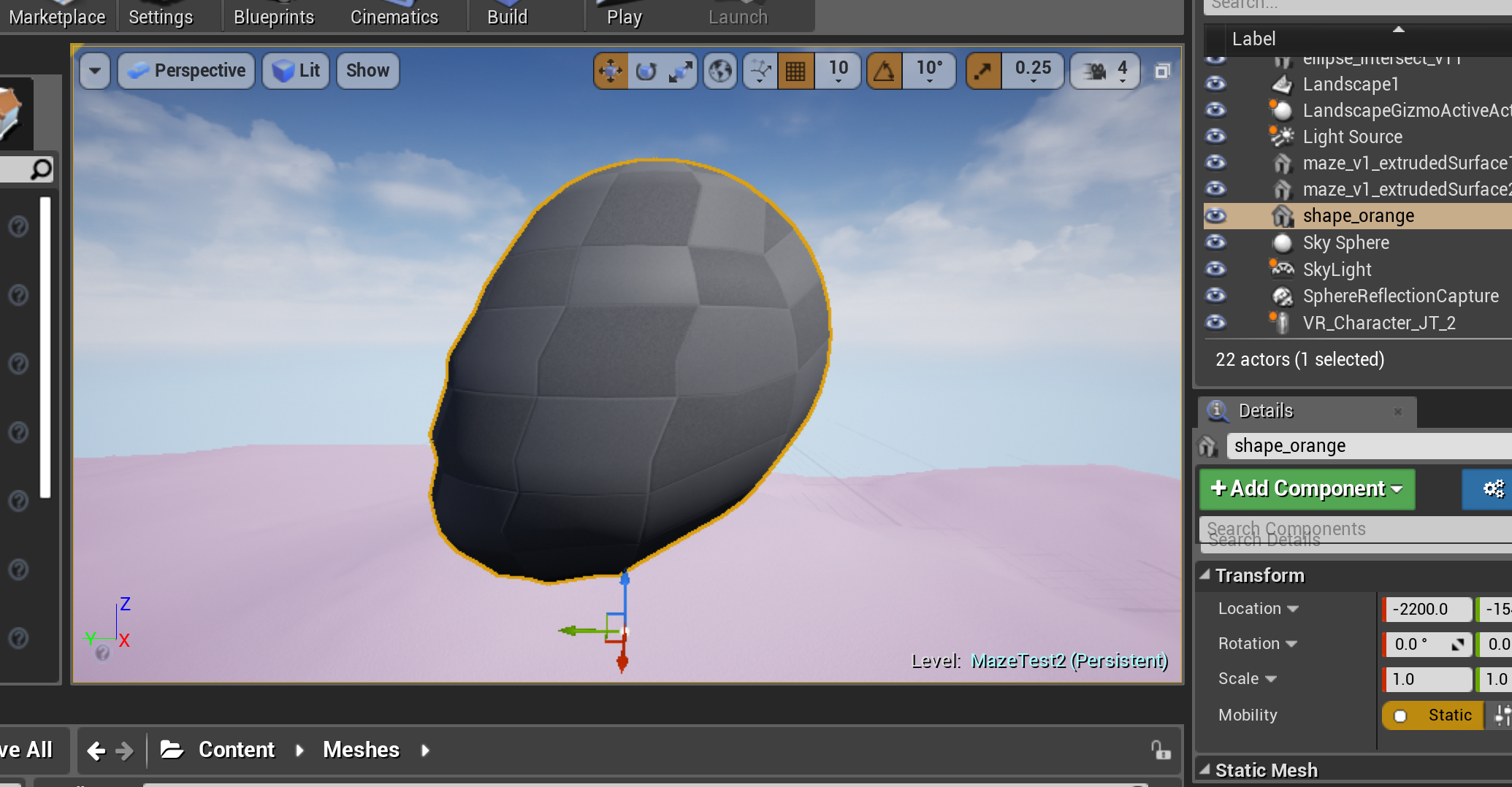Image resolution: width=1512 pixels, height=787 pixels.
Task: Click Rotation X 0.0° slider field
Action: [x=1427, y=644]
